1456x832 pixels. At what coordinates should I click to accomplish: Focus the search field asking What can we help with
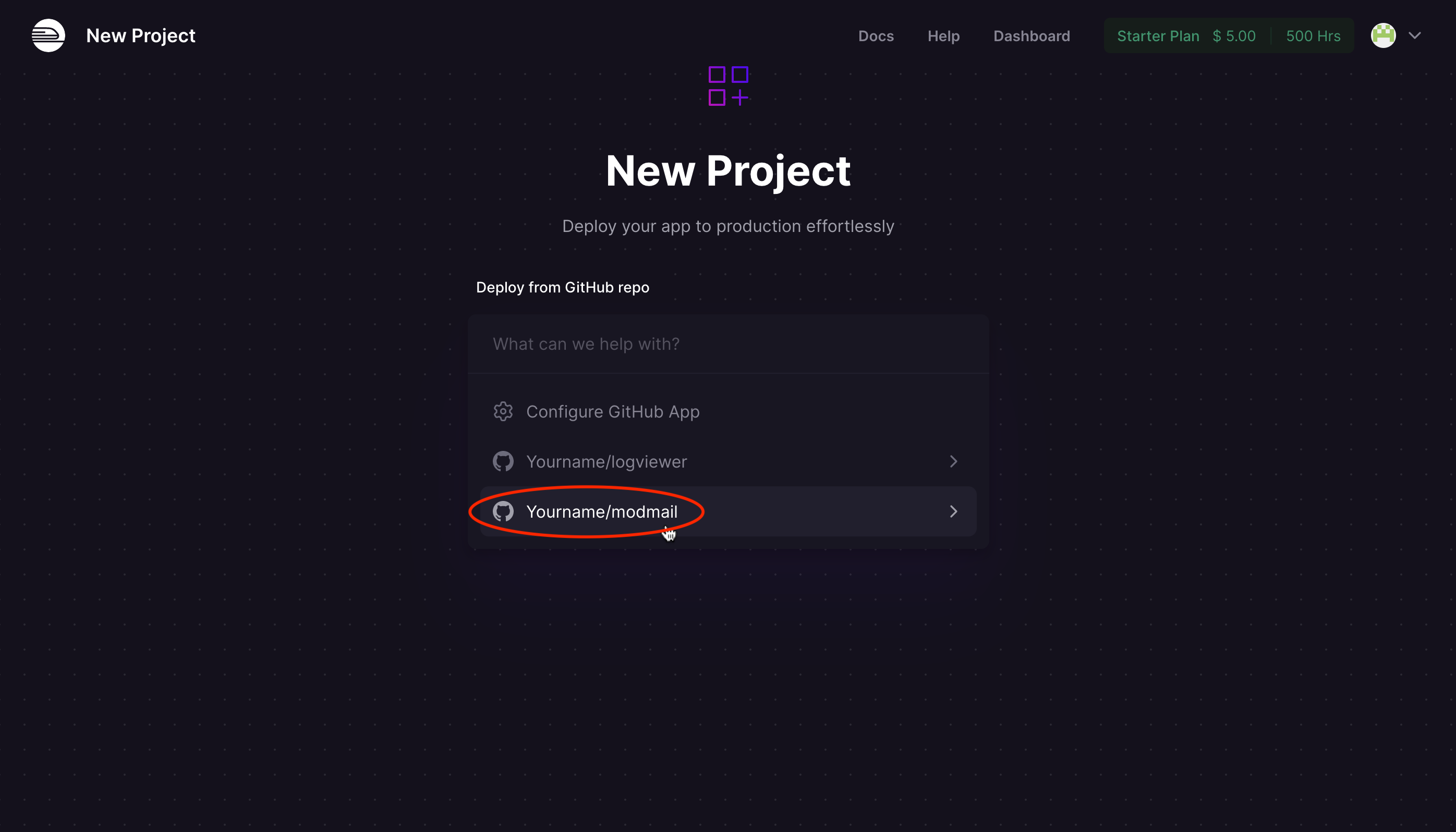[x=727, y=344]
